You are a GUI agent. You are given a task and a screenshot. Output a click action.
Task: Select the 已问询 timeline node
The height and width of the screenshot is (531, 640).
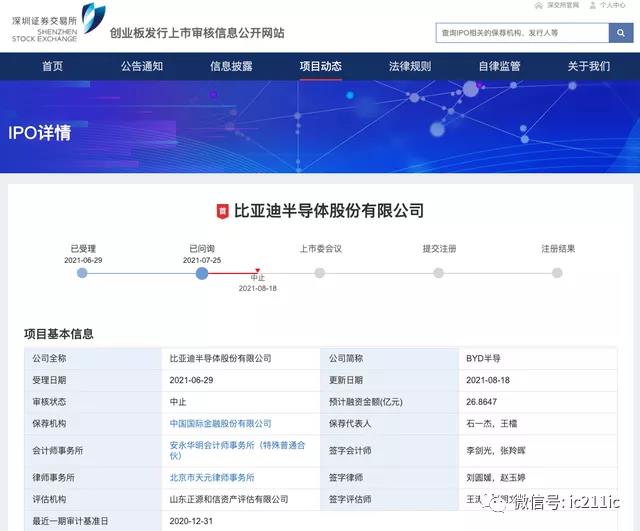(x=202, y=273)
